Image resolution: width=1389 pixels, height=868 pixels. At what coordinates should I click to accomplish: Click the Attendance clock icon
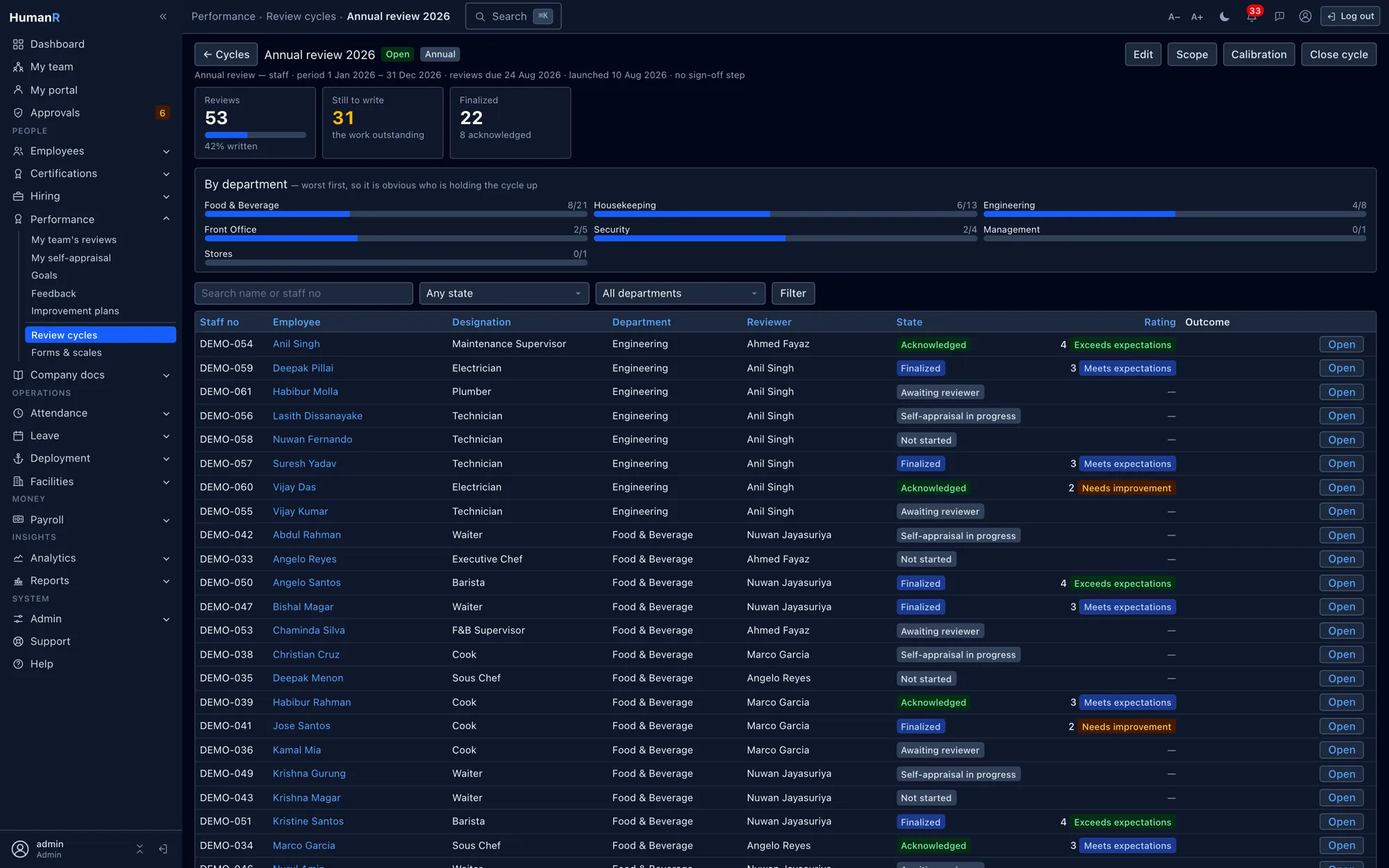coord(18,413)
